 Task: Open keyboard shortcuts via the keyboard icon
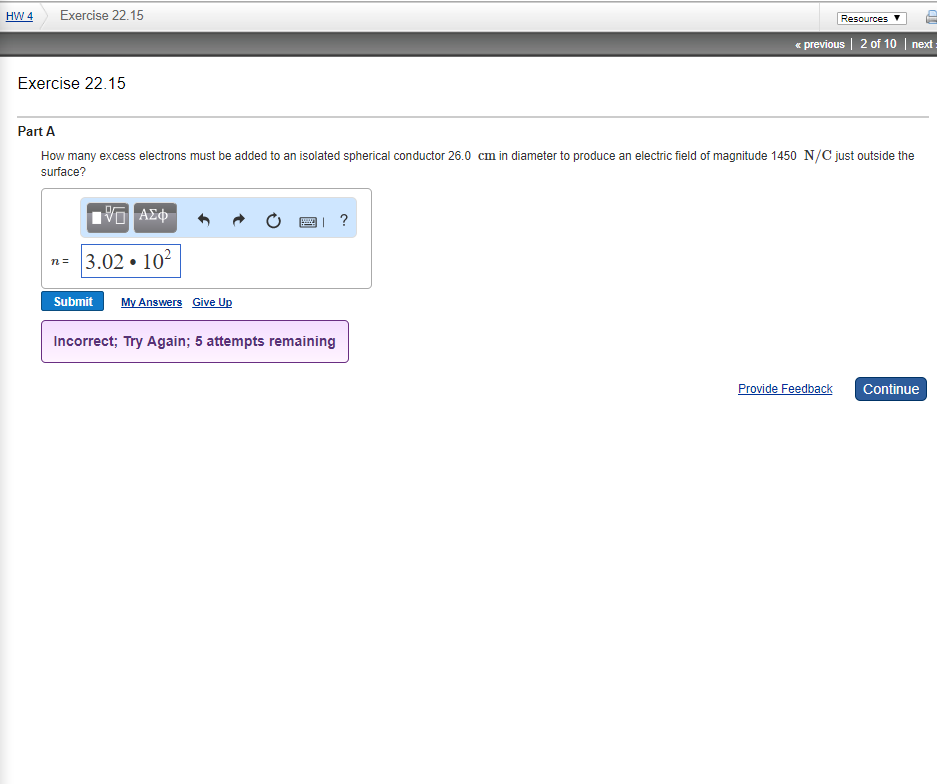[x=308, y=221]
